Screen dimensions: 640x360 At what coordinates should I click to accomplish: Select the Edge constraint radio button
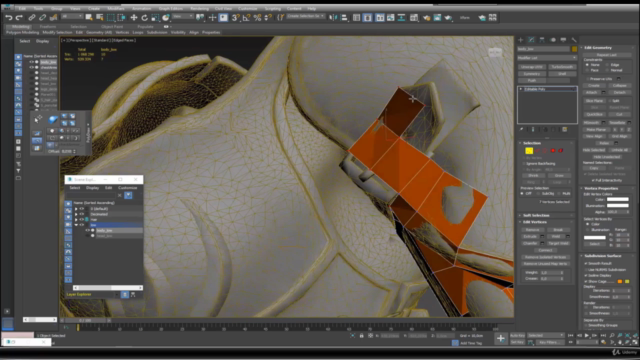(607, 65)
